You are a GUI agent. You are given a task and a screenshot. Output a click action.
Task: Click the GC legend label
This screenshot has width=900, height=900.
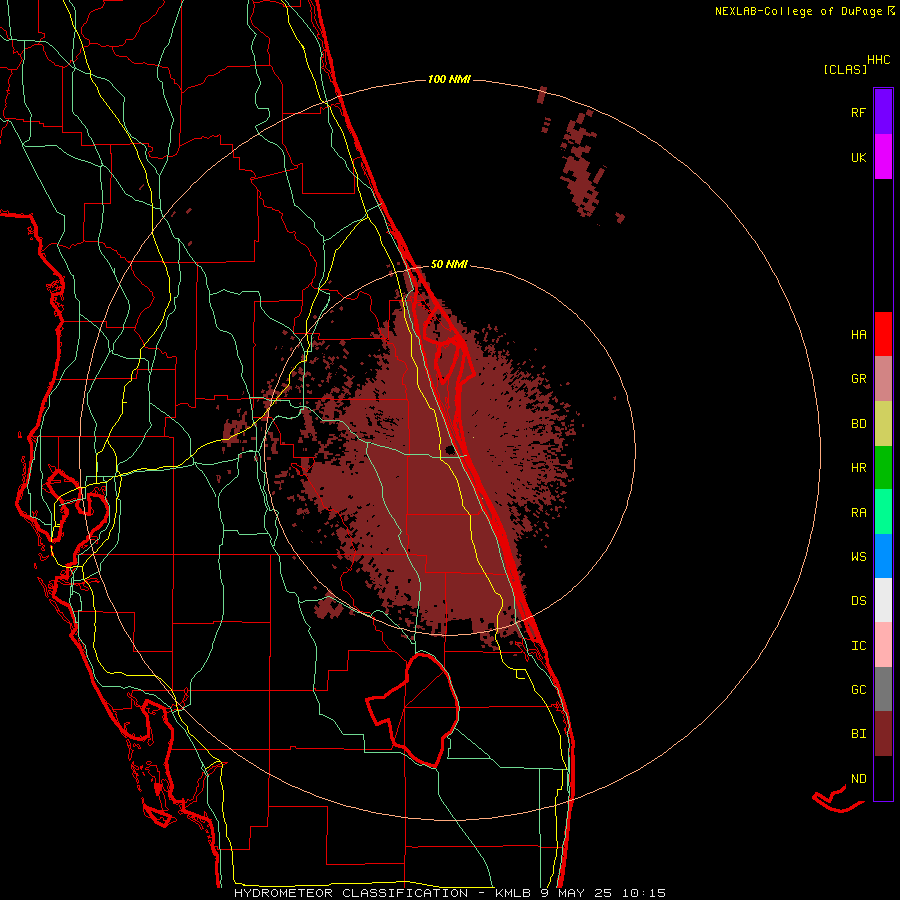[858, 689]
